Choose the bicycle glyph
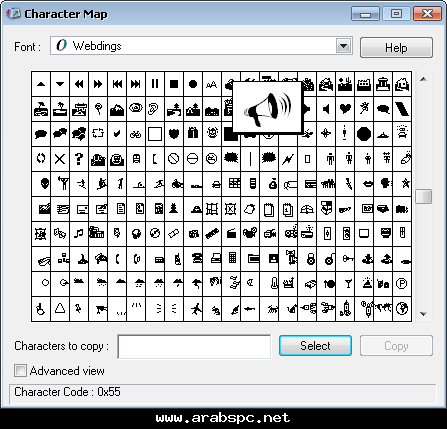This screenshot has width=447, height=429. 136,134
